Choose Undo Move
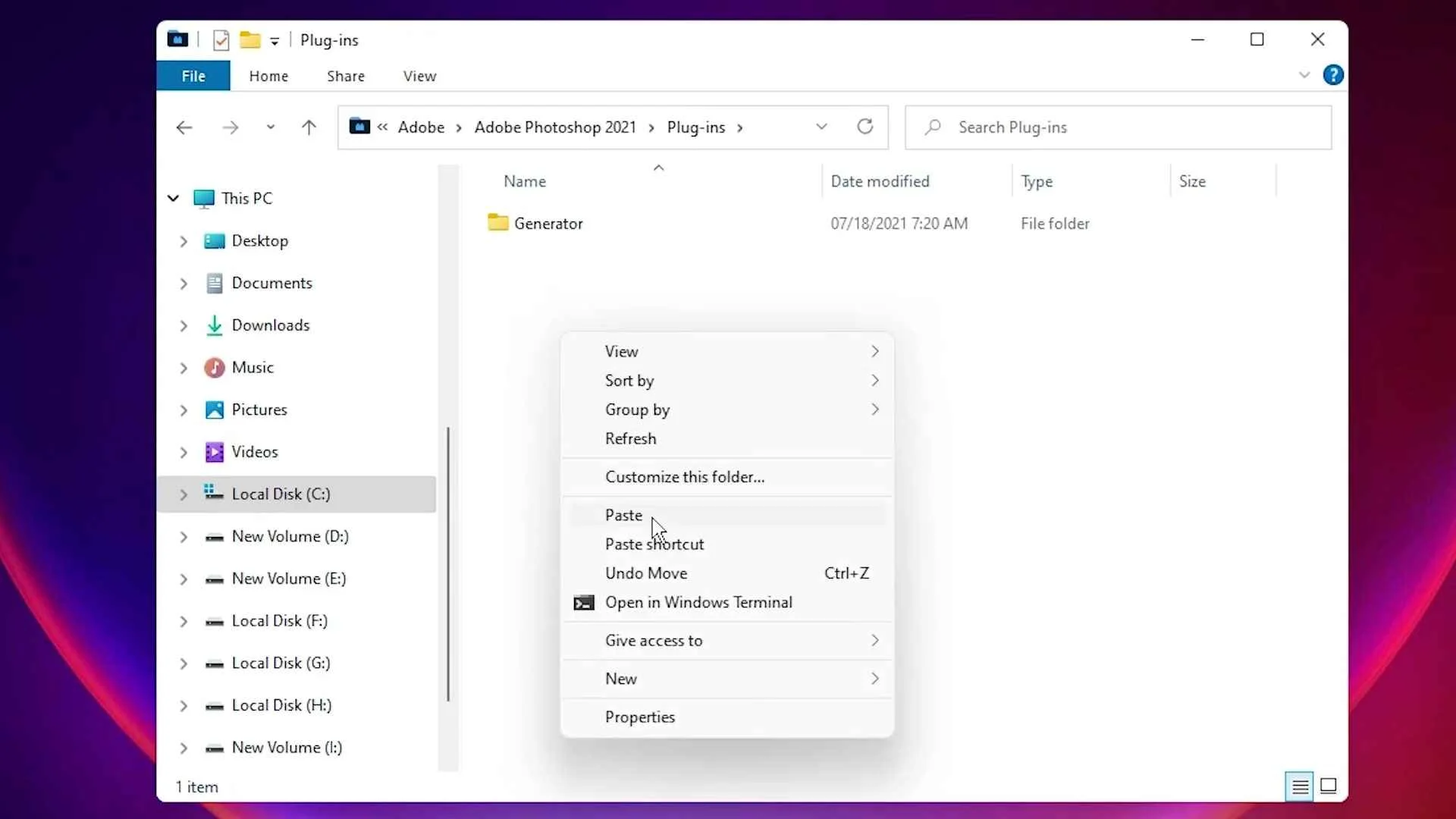The width and height of the screenshot is (1456, 819). click(726, 573)
